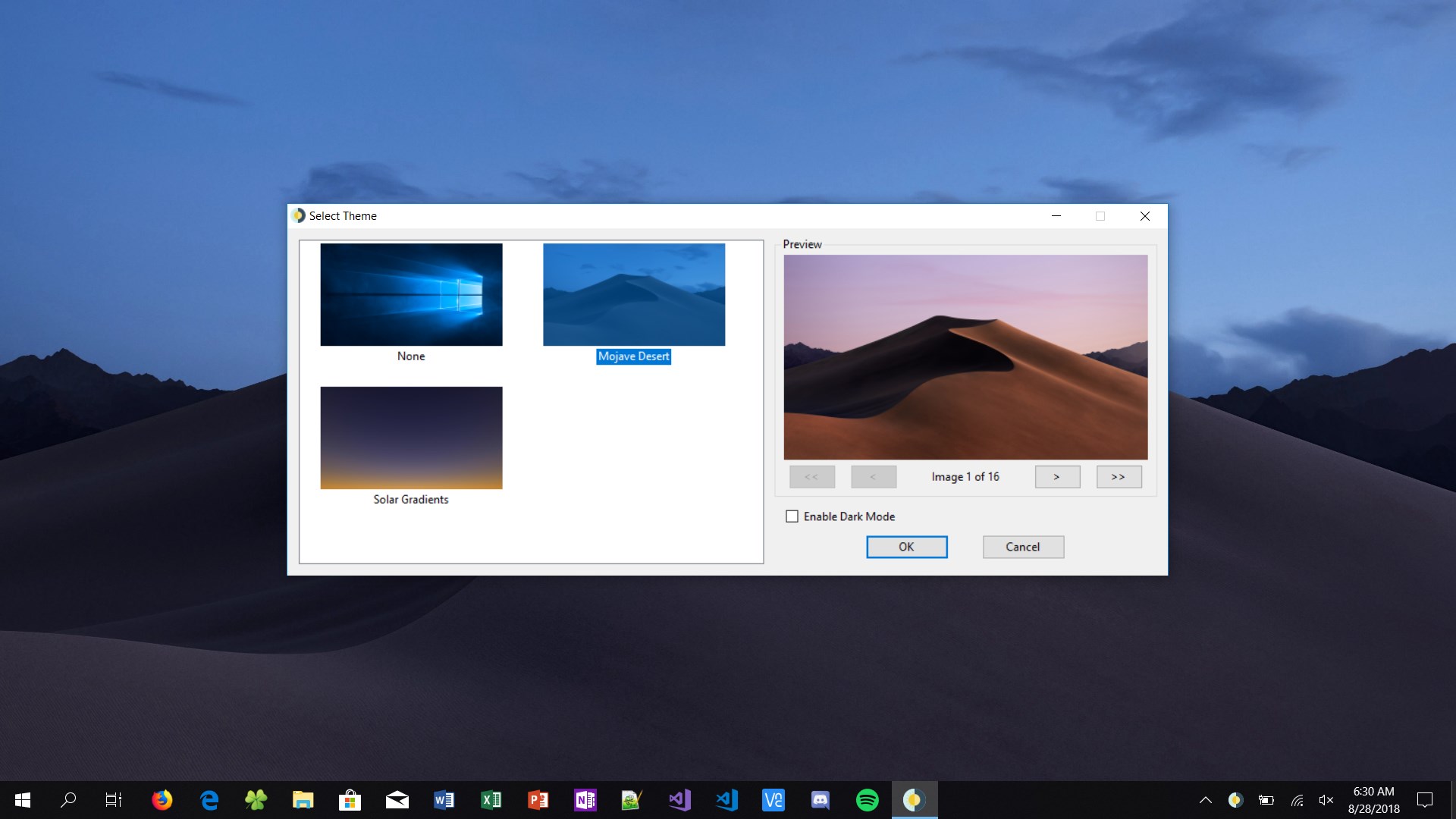
Task: Open Firefox from the taskbar
Action: point(162,799)
